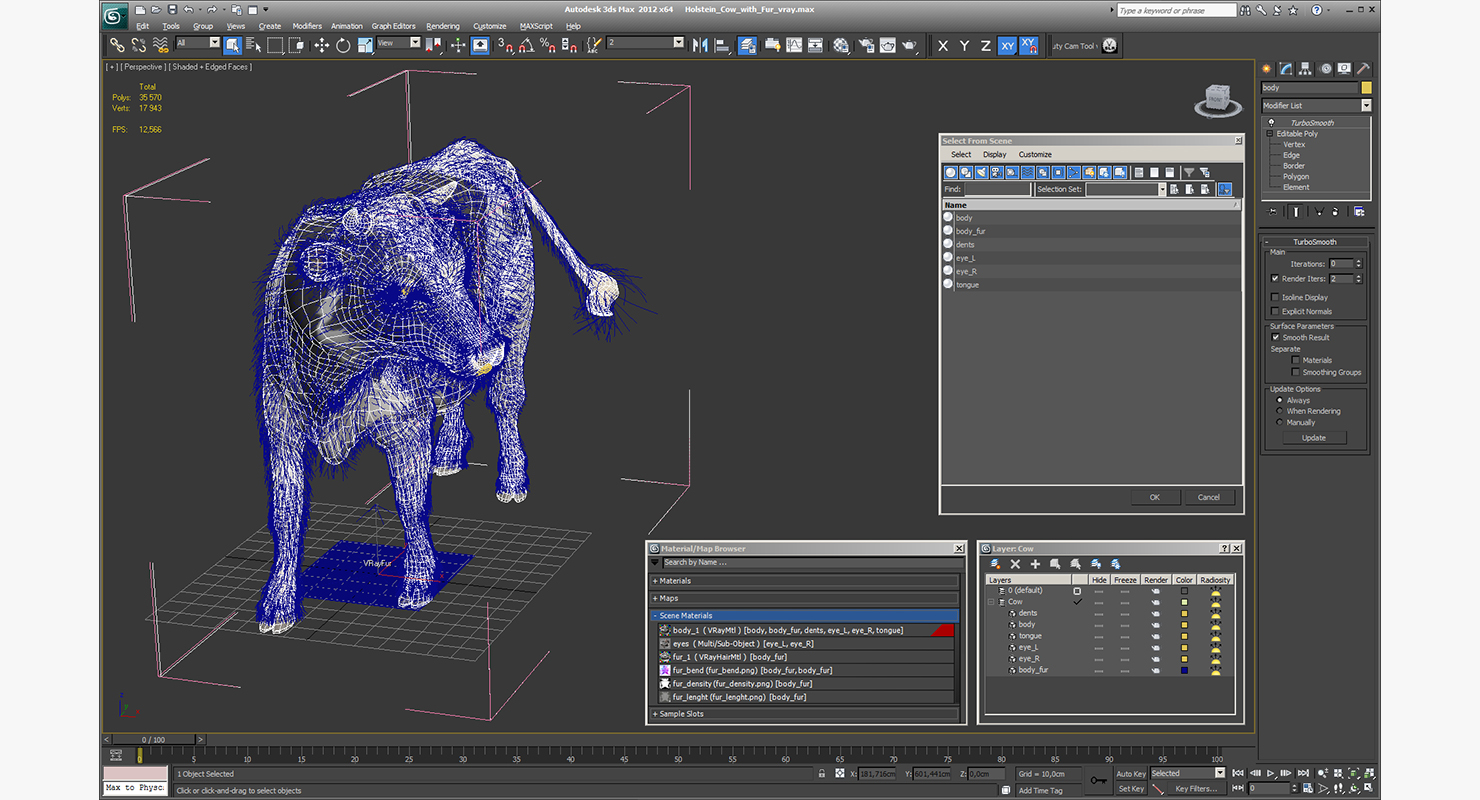Click the Y axis constraint button

[964, 46]
